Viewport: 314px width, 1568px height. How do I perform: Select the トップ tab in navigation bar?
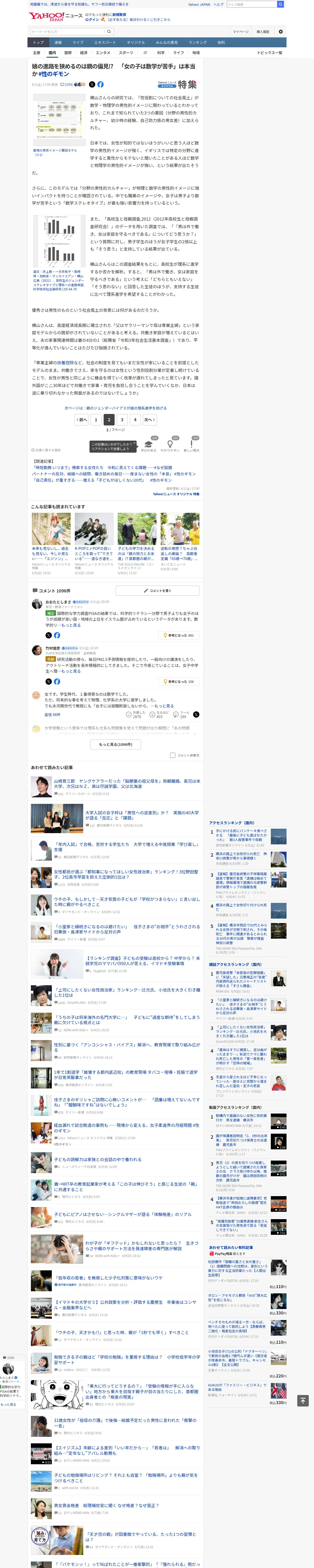(38, 43)
